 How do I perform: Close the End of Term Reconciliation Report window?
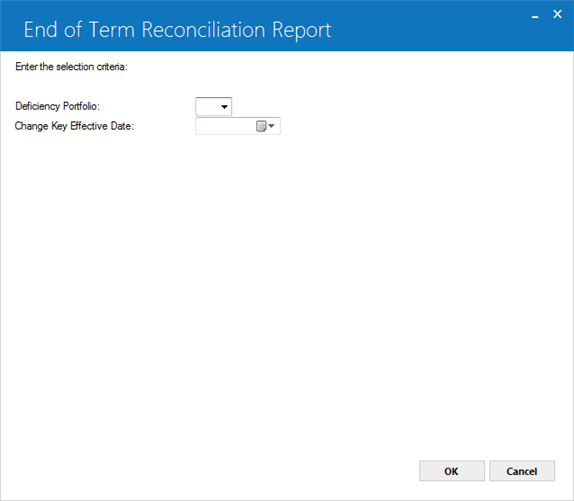pos(557,14)
